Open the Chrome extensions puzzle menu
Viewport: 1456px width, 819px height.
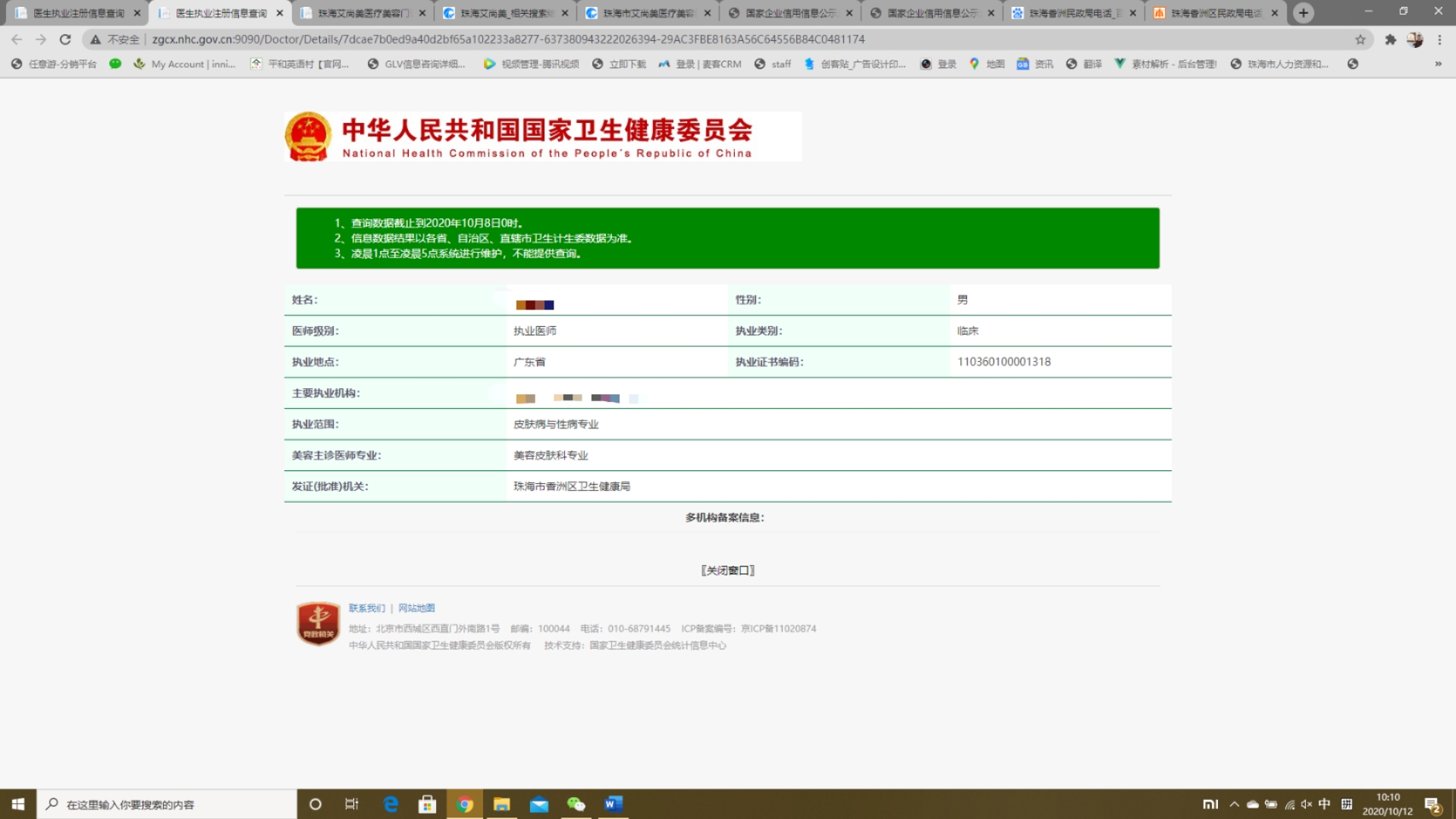click(1391, 39)
